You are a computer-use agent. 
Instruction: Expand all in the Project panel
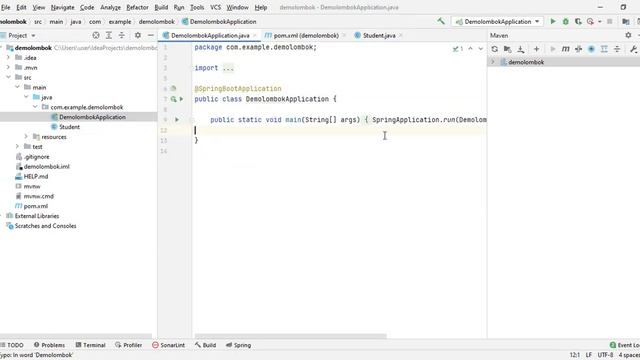(x=109, y=36)
